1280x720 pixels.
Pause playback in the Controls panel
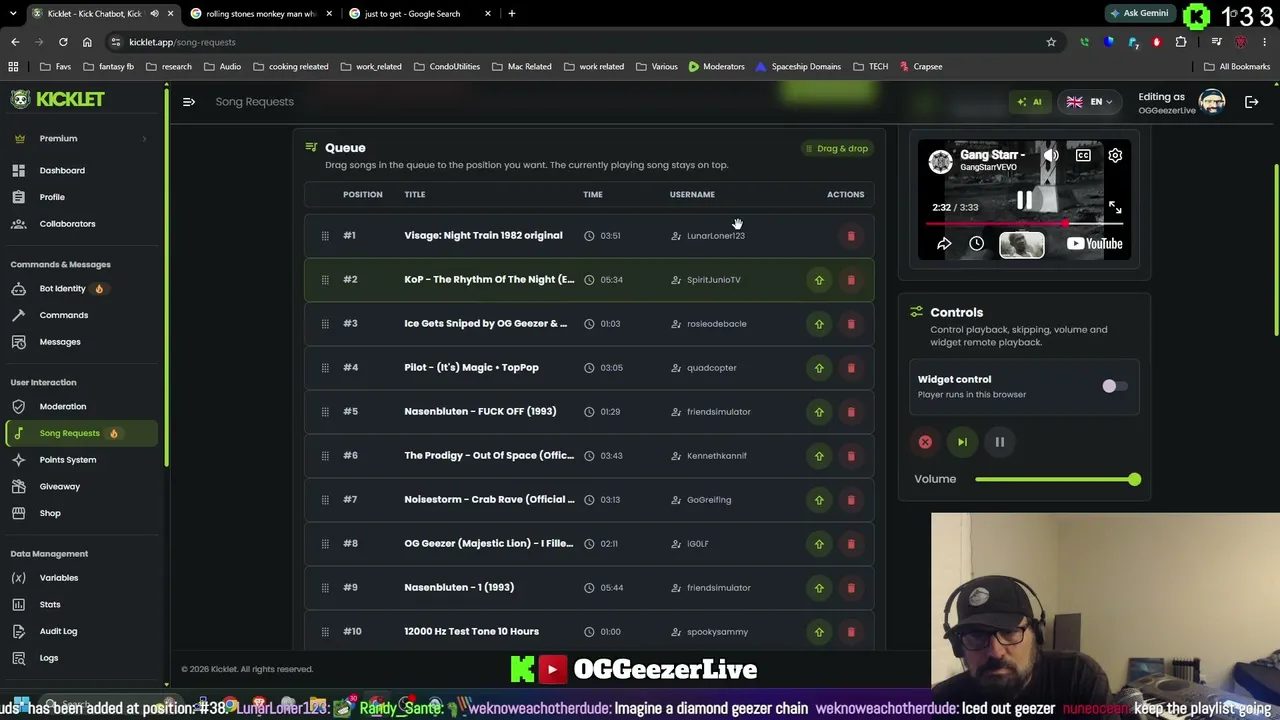click(999, 442)
